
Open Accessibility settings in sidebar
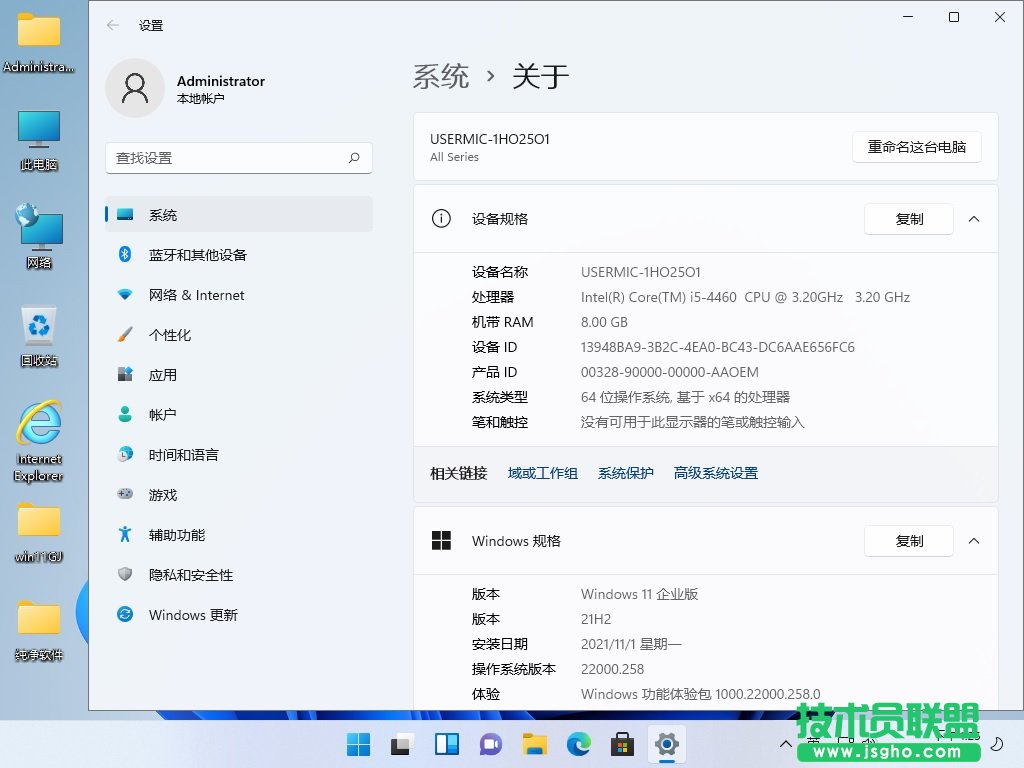[x=176, y=535]
